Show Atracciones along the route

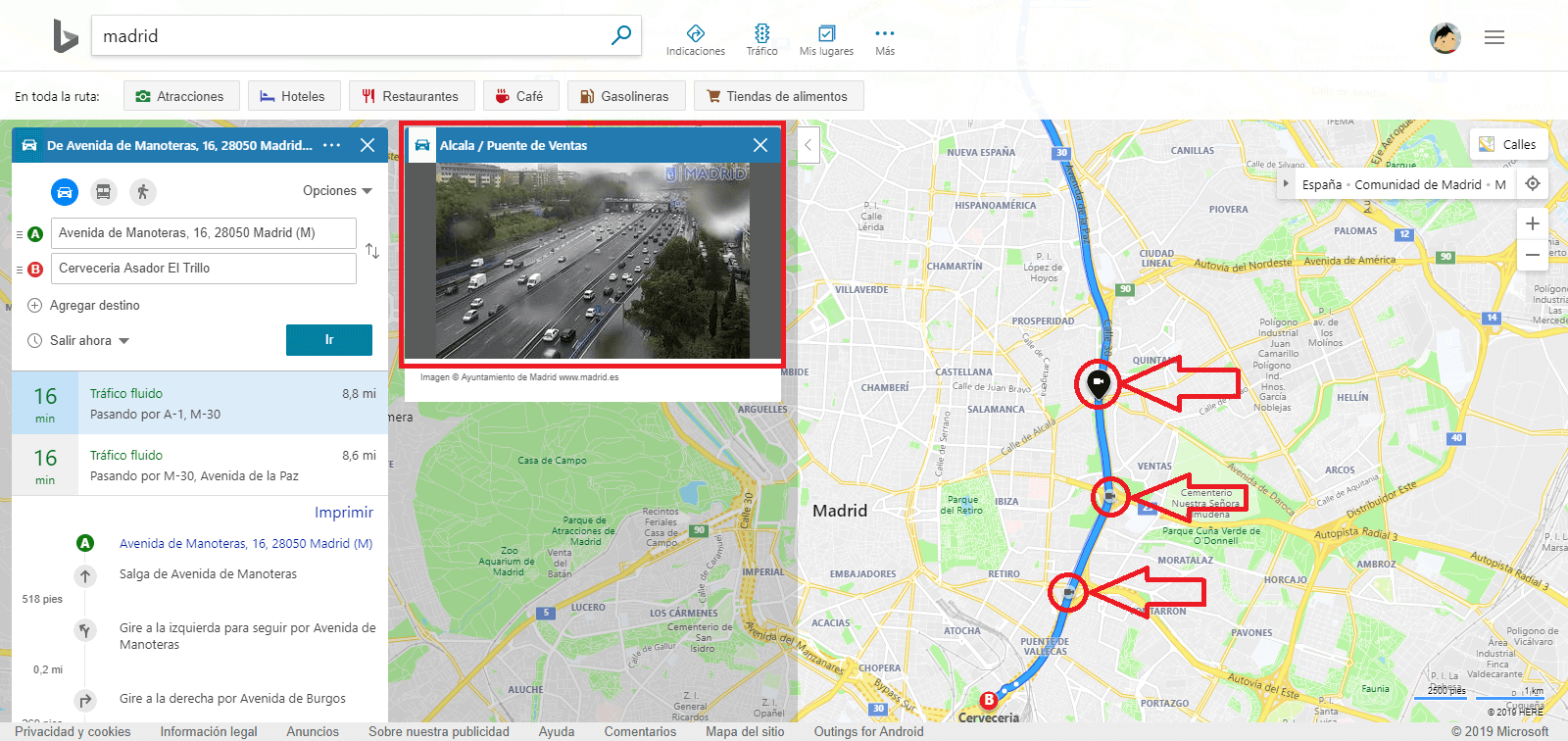(181, 96)
